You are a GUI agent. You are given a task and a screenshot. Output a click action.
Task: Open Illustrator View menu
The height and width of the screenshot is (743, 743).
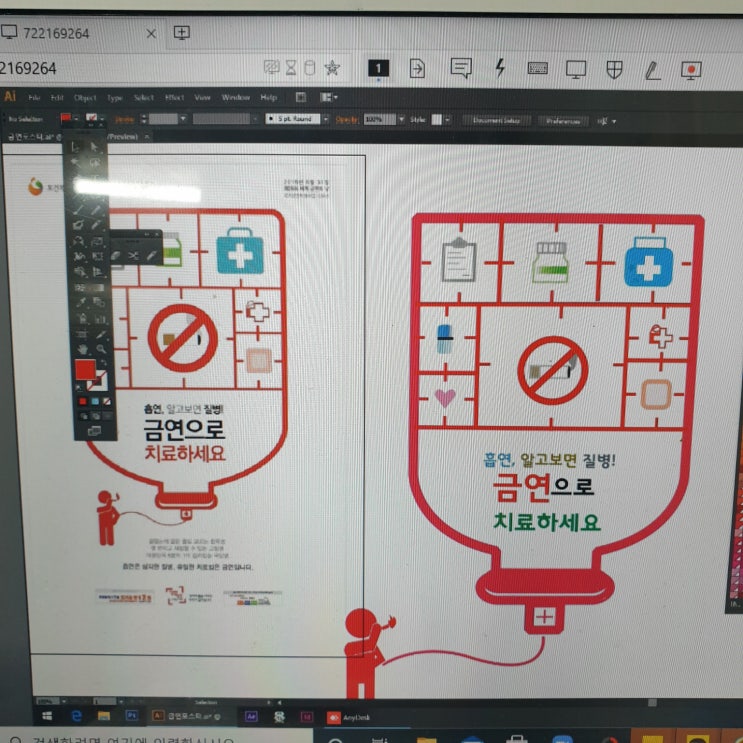pos(202,98)
